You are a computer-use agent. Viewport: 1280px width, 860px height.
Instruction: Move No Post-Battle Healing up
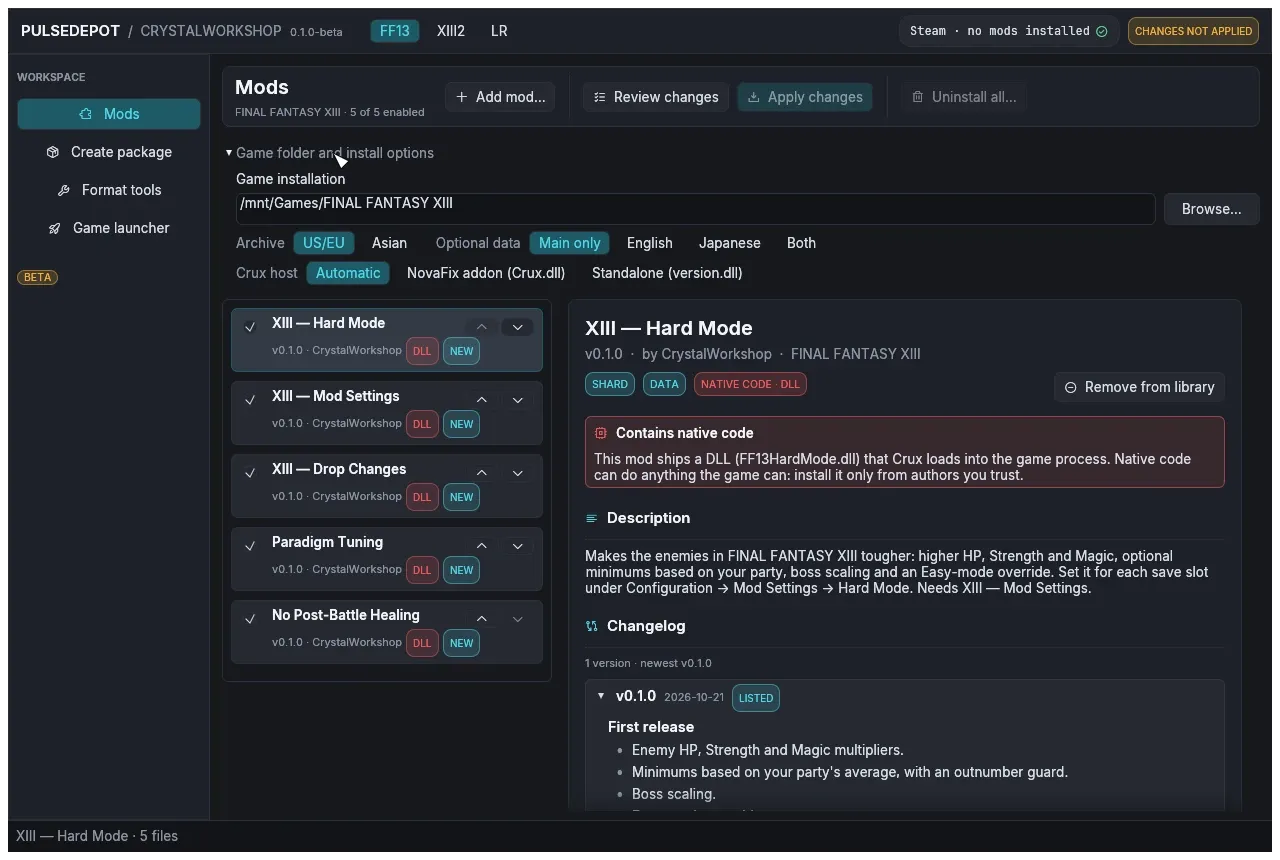pyautogui.click(x=481, y=619)
